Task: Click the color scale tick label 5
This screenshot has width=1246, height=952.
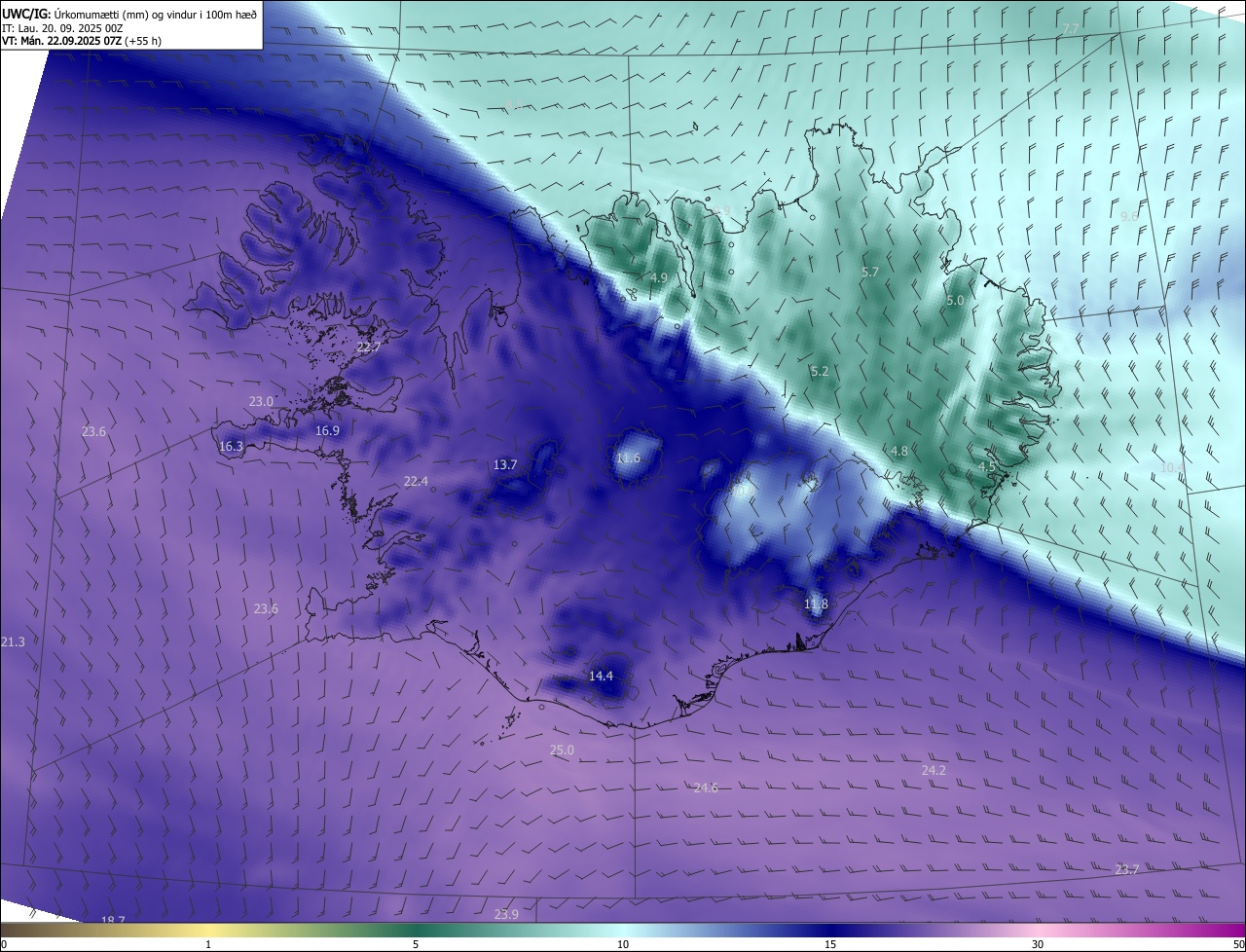Action: (x=416, y=944)
